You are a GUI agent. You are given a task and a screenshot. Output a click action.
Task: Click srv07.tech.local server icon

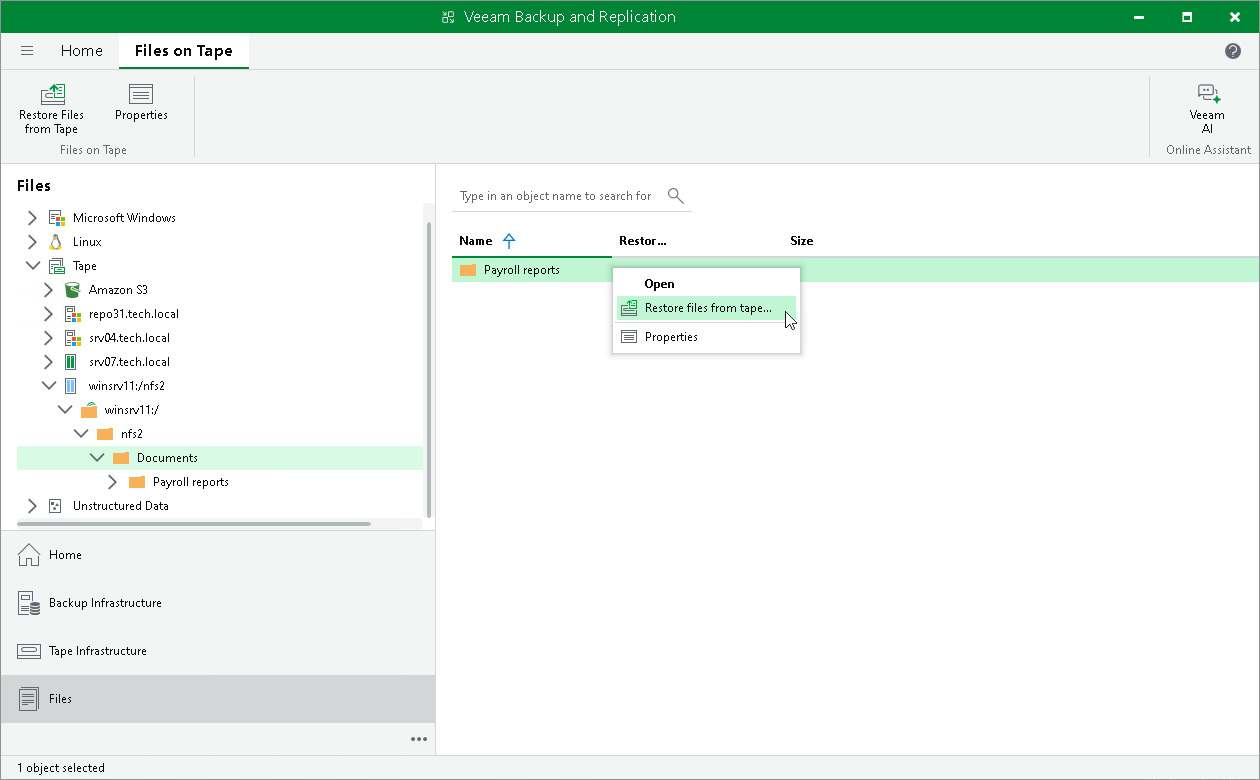tap(72, 361)
